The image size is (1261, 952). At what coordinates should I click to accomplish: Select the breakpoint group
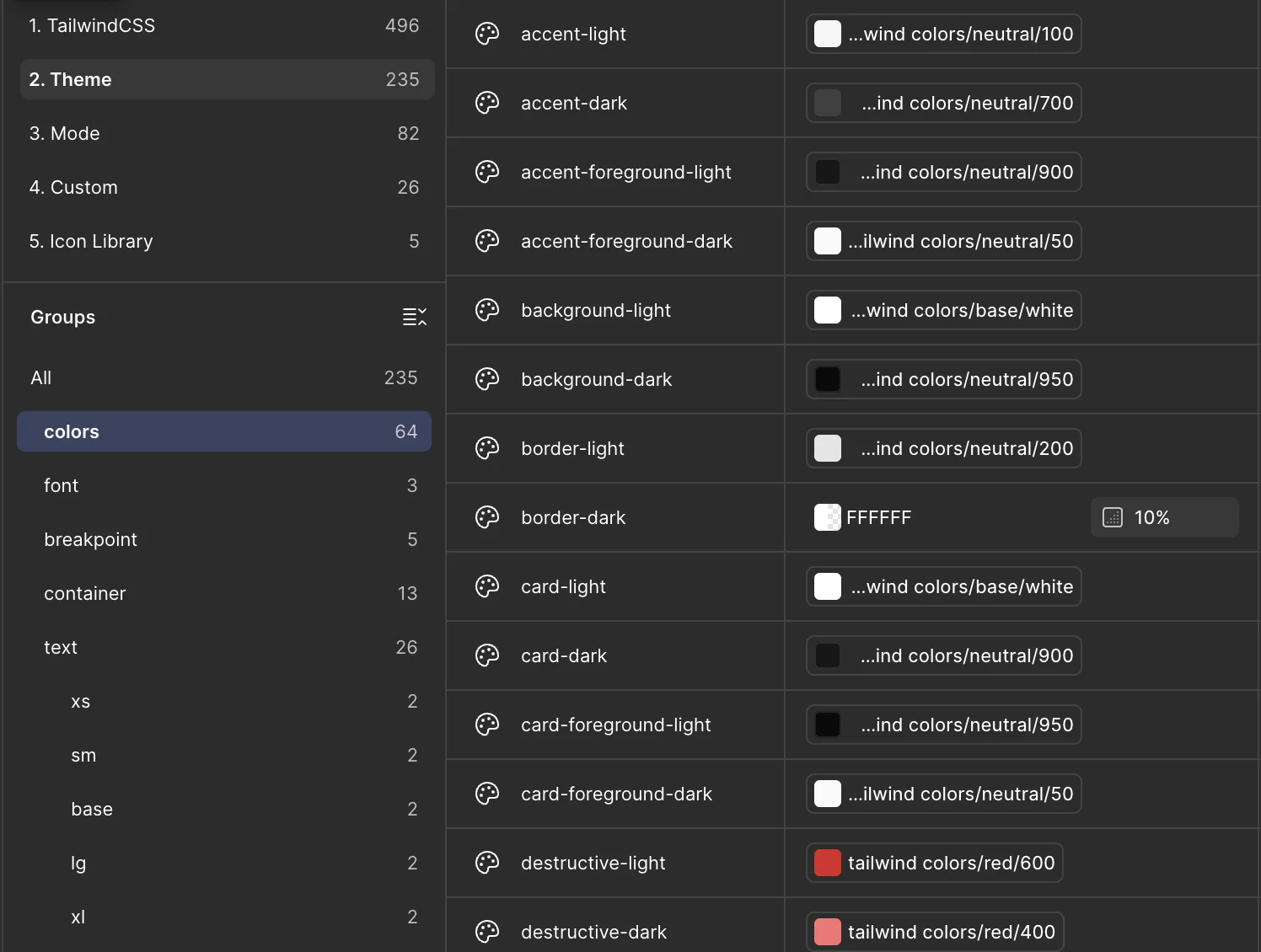pos(224,539)
